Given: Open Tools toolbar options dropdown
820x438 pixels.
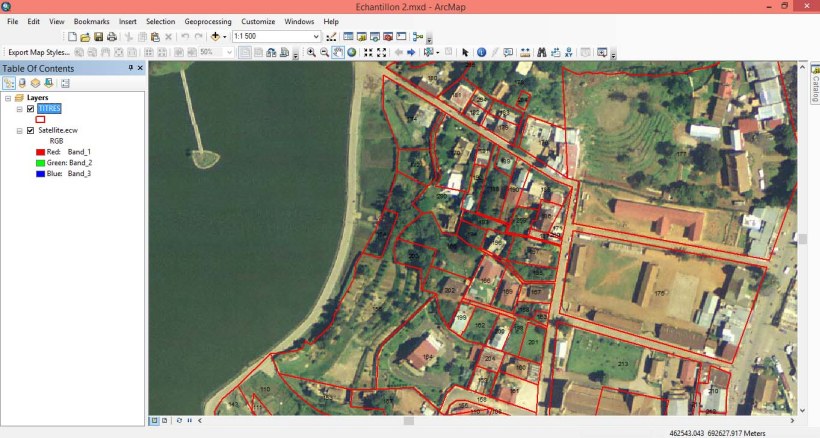Looking at the screenshot, I should pos(613,53).
